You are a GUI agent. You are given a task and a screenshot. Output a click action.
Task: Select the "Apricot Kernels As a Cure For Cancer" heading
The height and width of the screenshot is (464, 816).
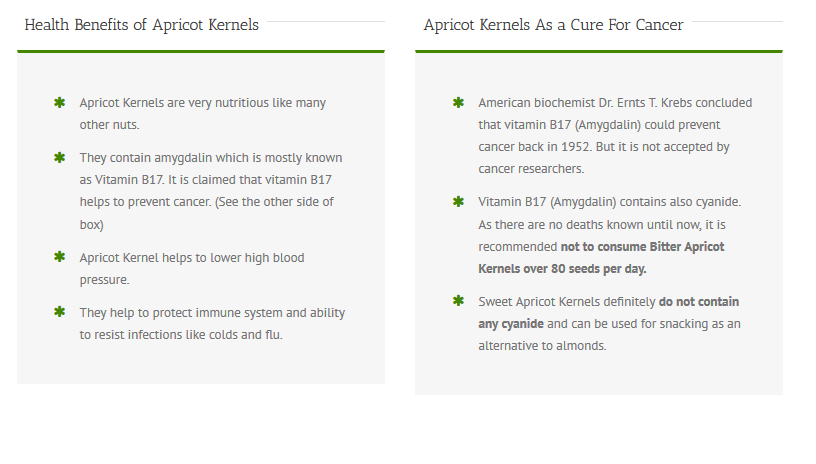[553, 25]
